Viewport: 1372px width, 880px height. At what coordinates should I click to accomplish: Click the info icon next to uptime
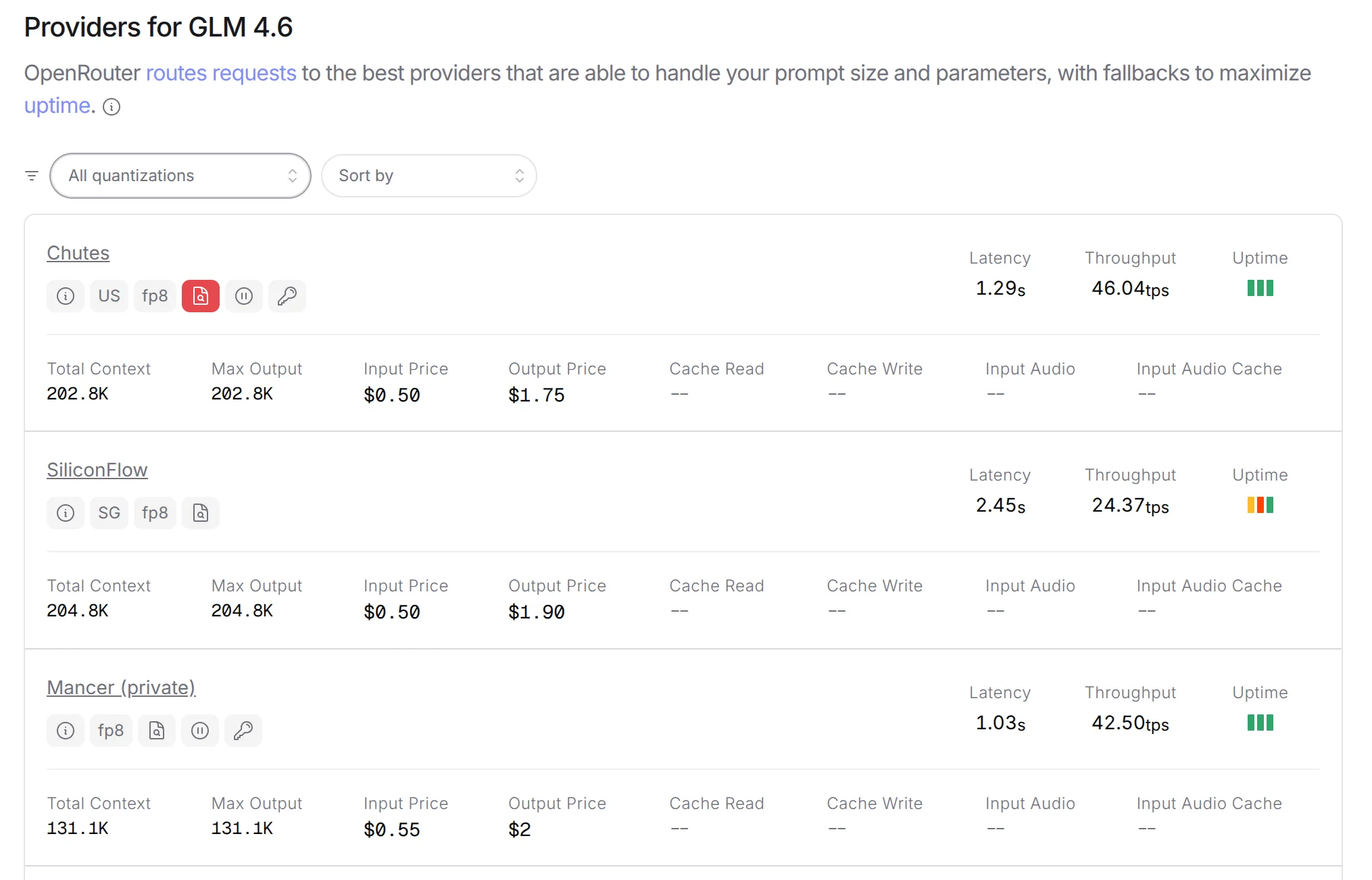point(112,107)
